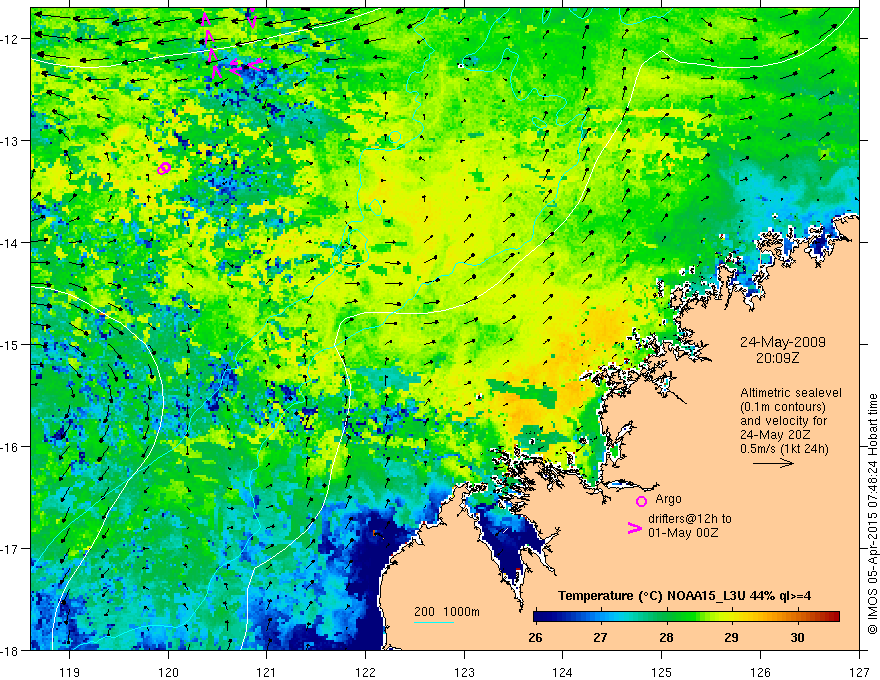Click the '01-May 00Z' legend text
The image size is (880, 680).
tap(683, 533)
